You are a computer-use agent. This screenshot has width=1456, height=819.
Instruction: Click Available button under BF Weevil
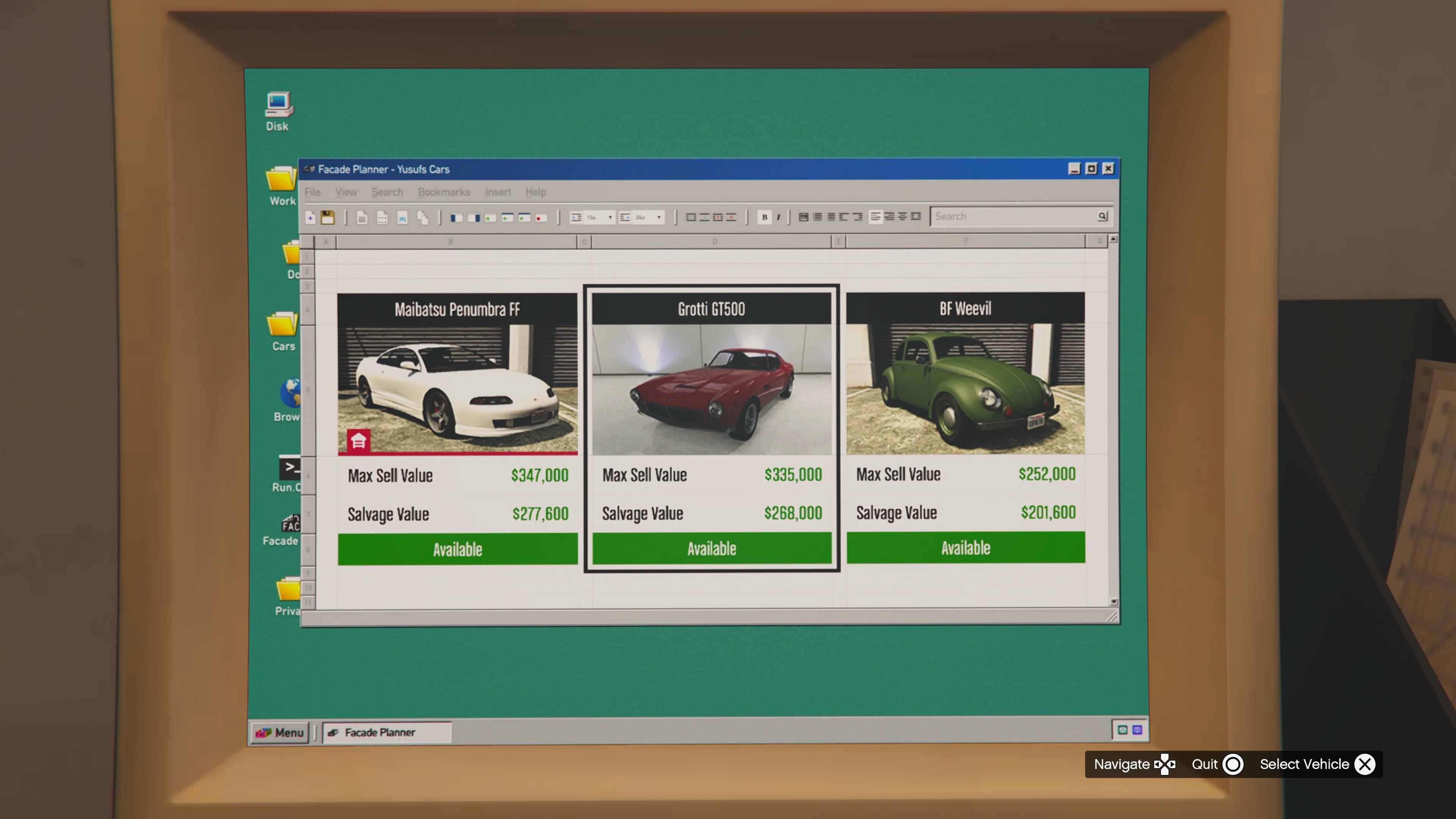(965, 548)
